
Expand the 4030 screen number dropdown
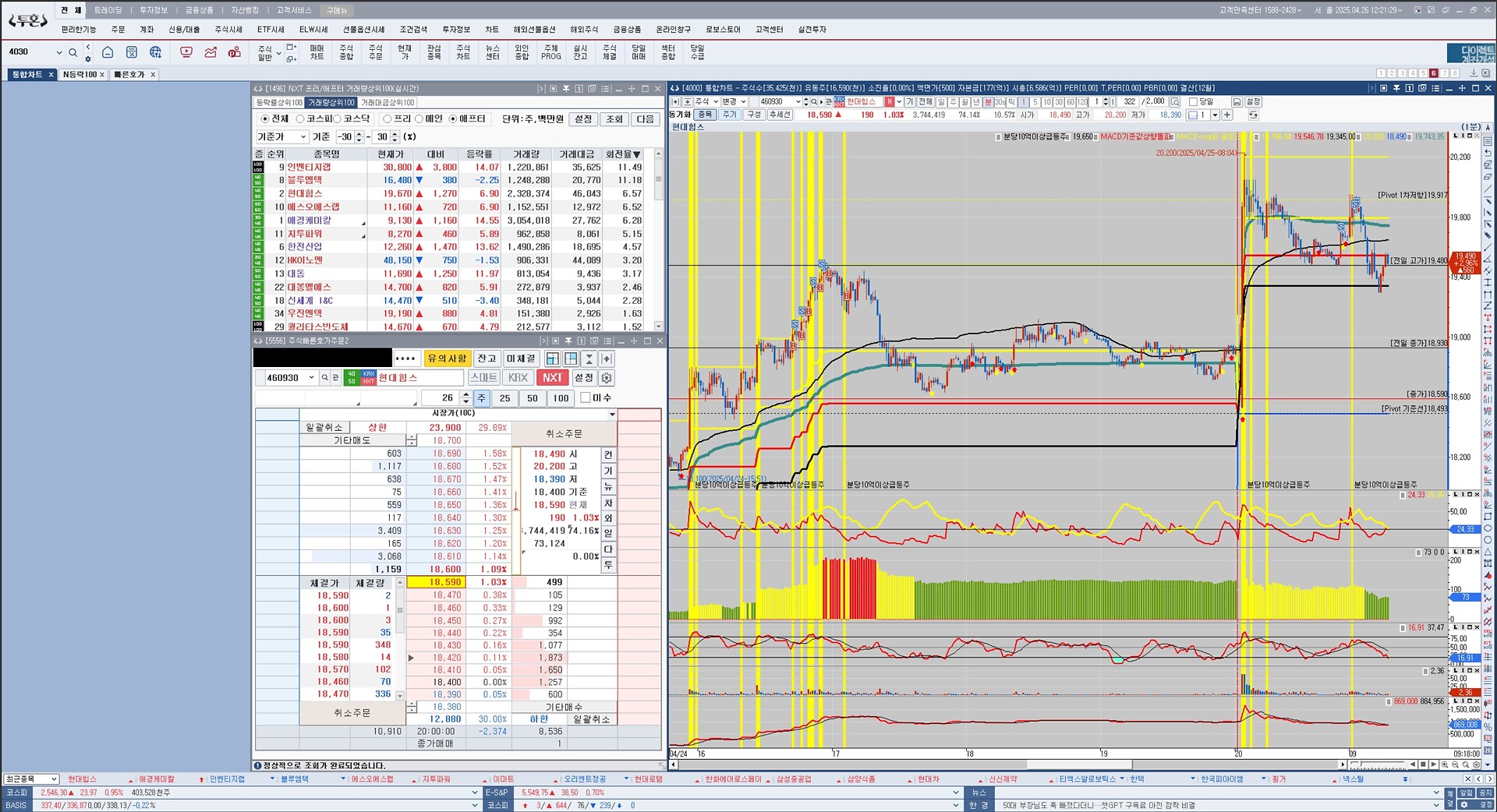pyautogui.click(x=58, y=52)
